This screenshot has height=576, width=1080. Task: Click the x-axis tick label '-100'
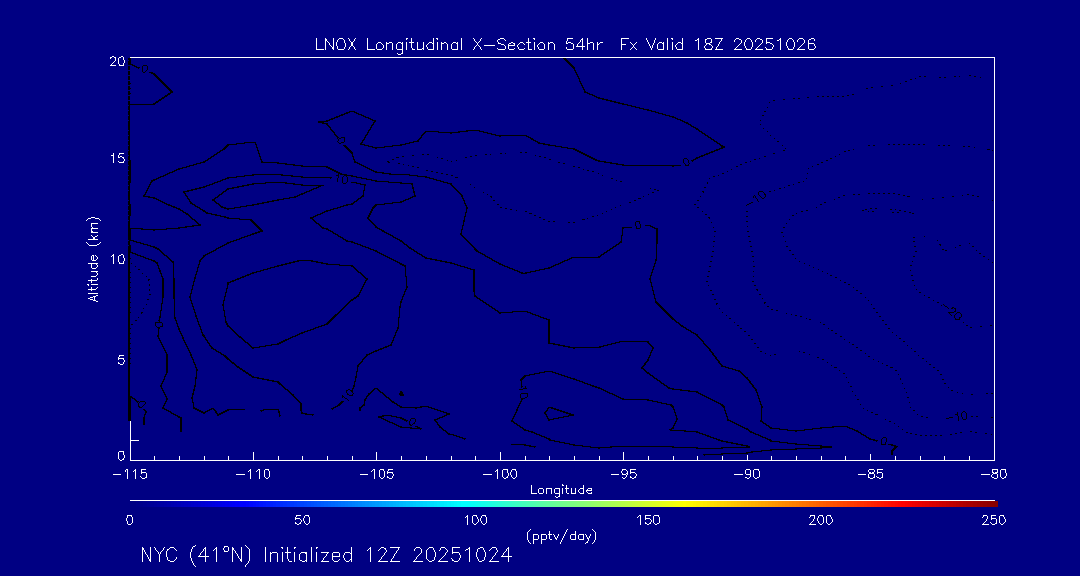499,473
